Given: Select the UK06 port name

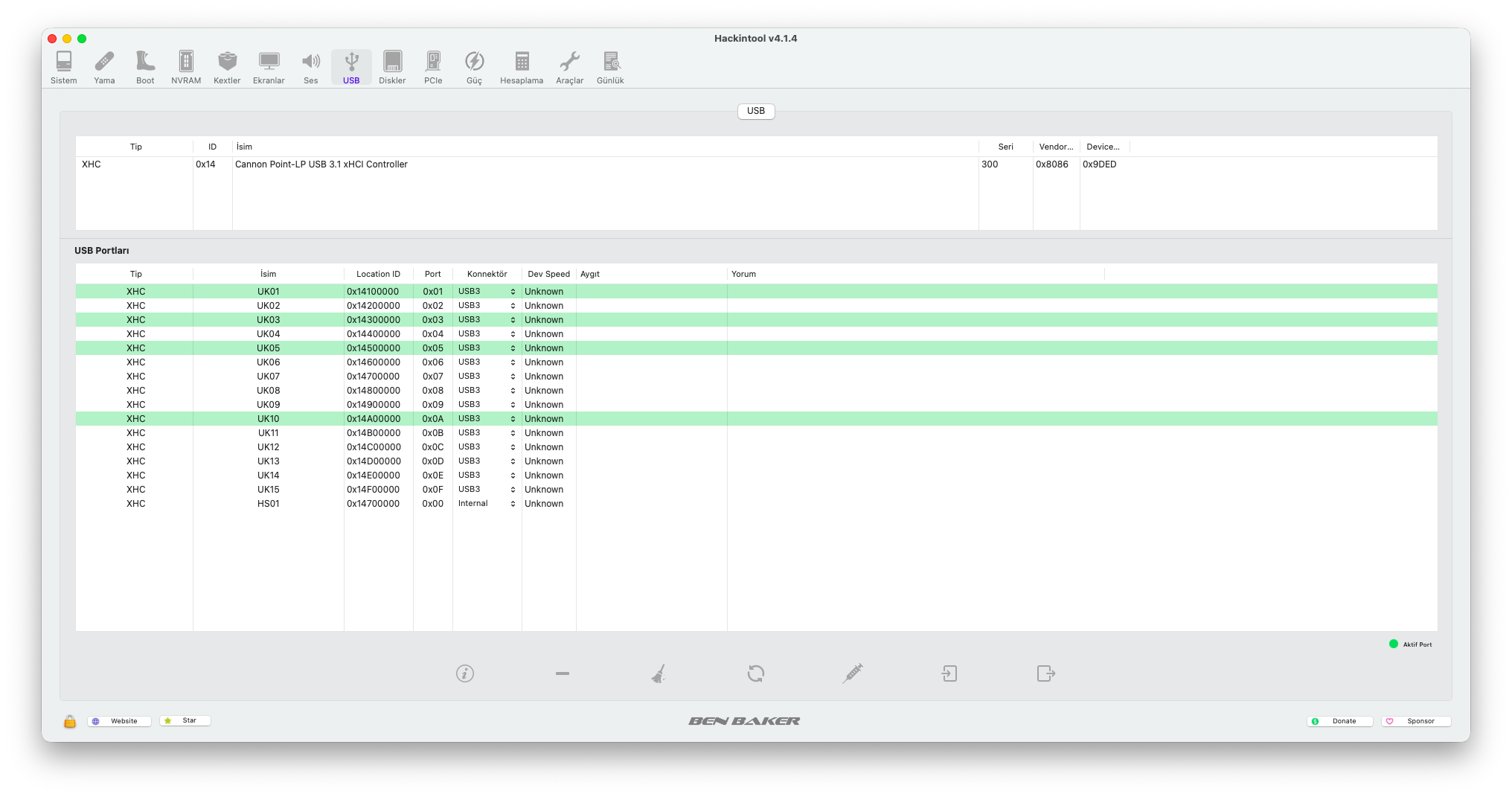Looking at the screenshot, I should click(269, 362).
